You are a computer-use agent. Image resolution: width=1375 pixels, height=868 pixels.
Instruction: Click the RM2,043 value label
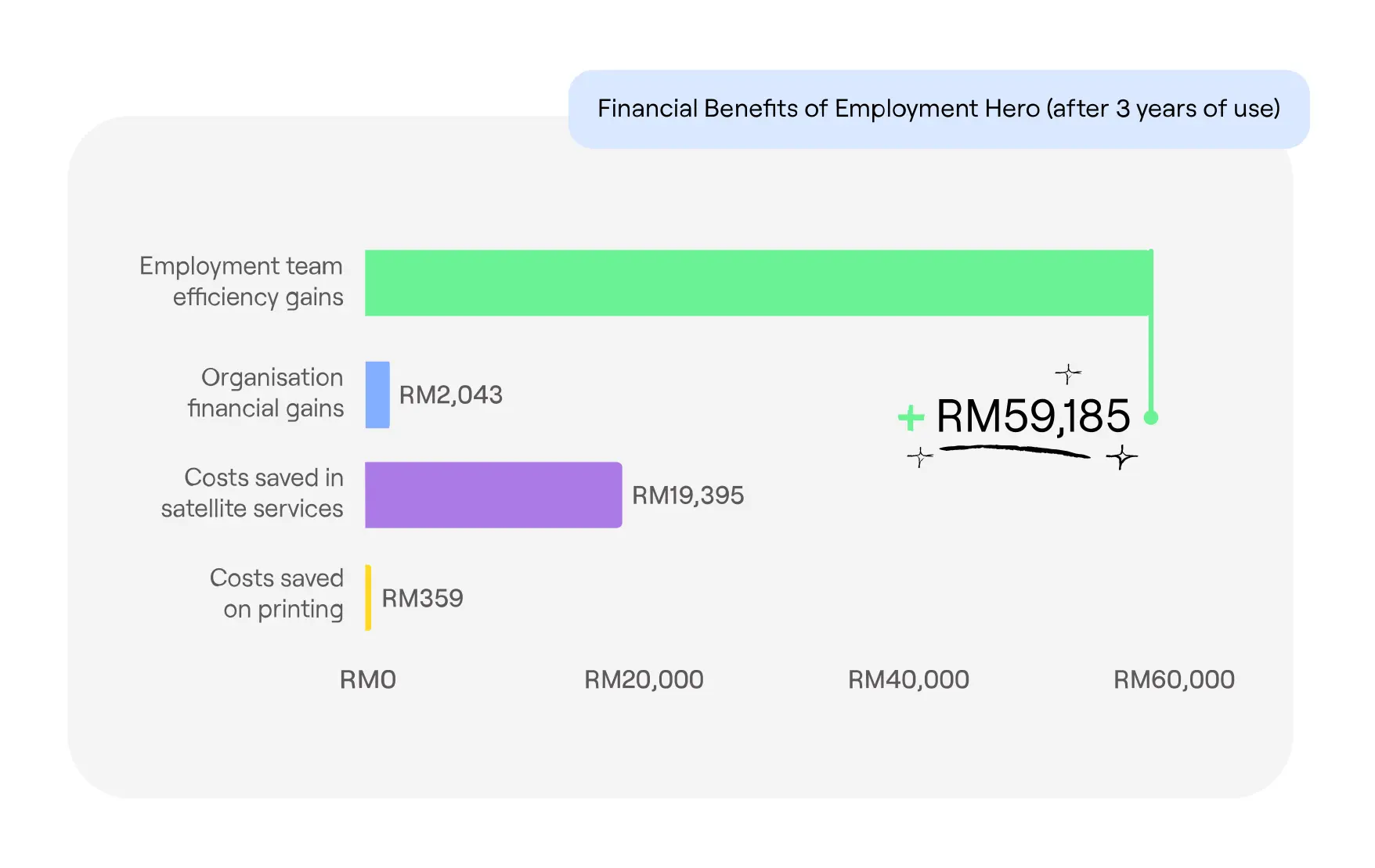pyautogui.click(x=451, y=395)
